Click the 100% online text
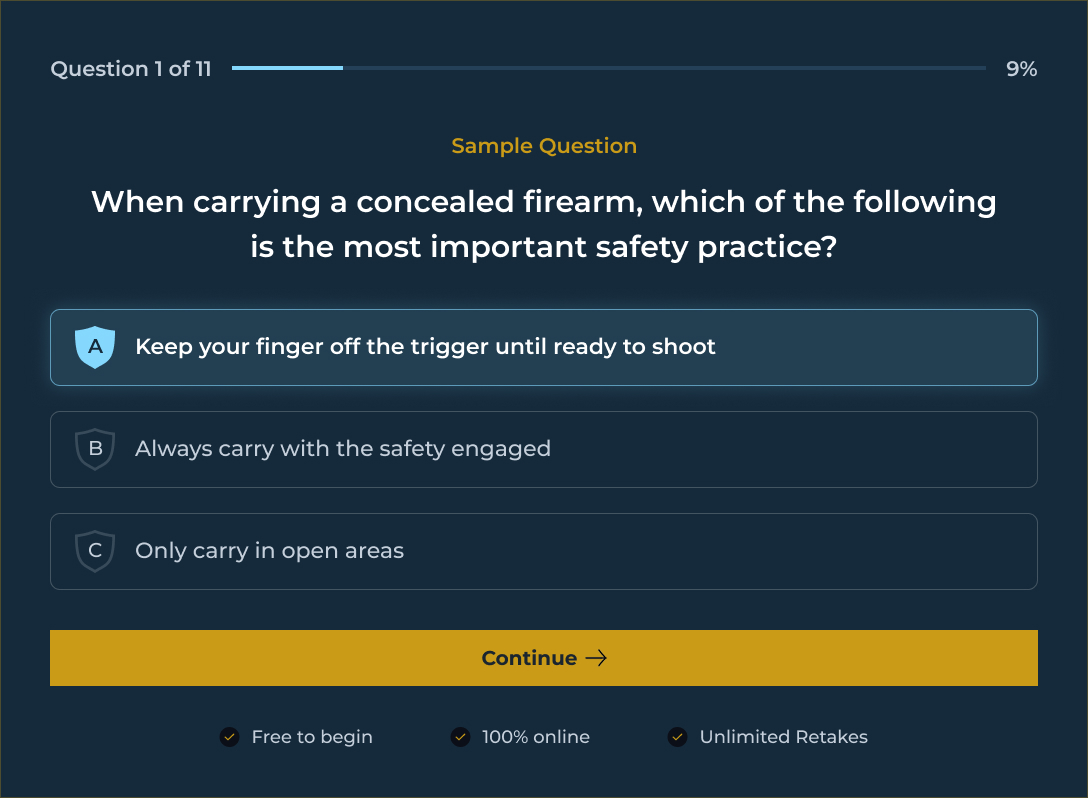The image size is (1088, 798). click(536, 737)
